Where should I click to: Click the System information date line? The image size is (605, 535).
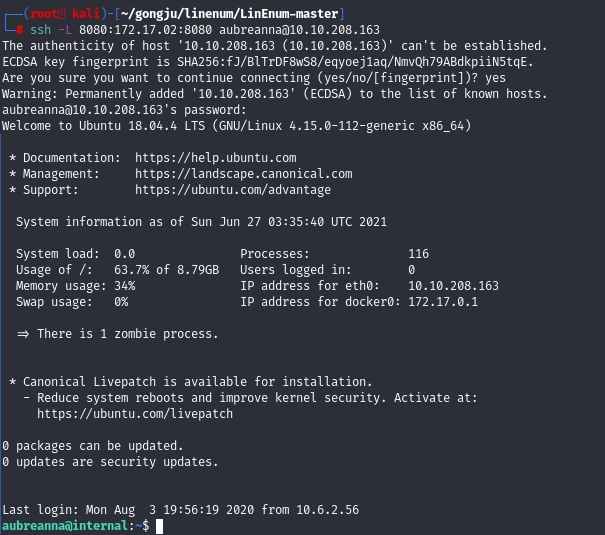point(201,222)
